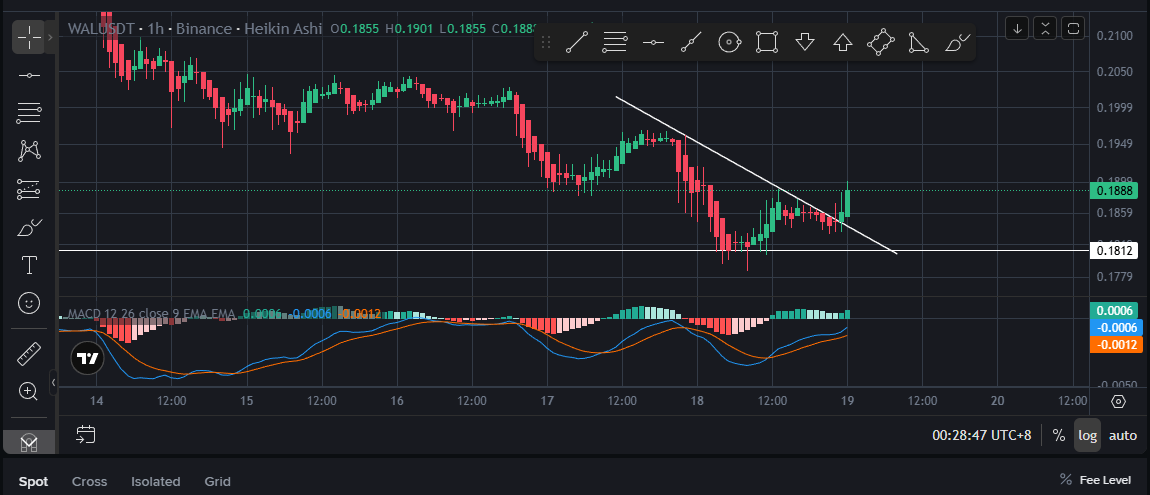
Task: Activate the zoom in tool
Action: [x=29, y=392]
